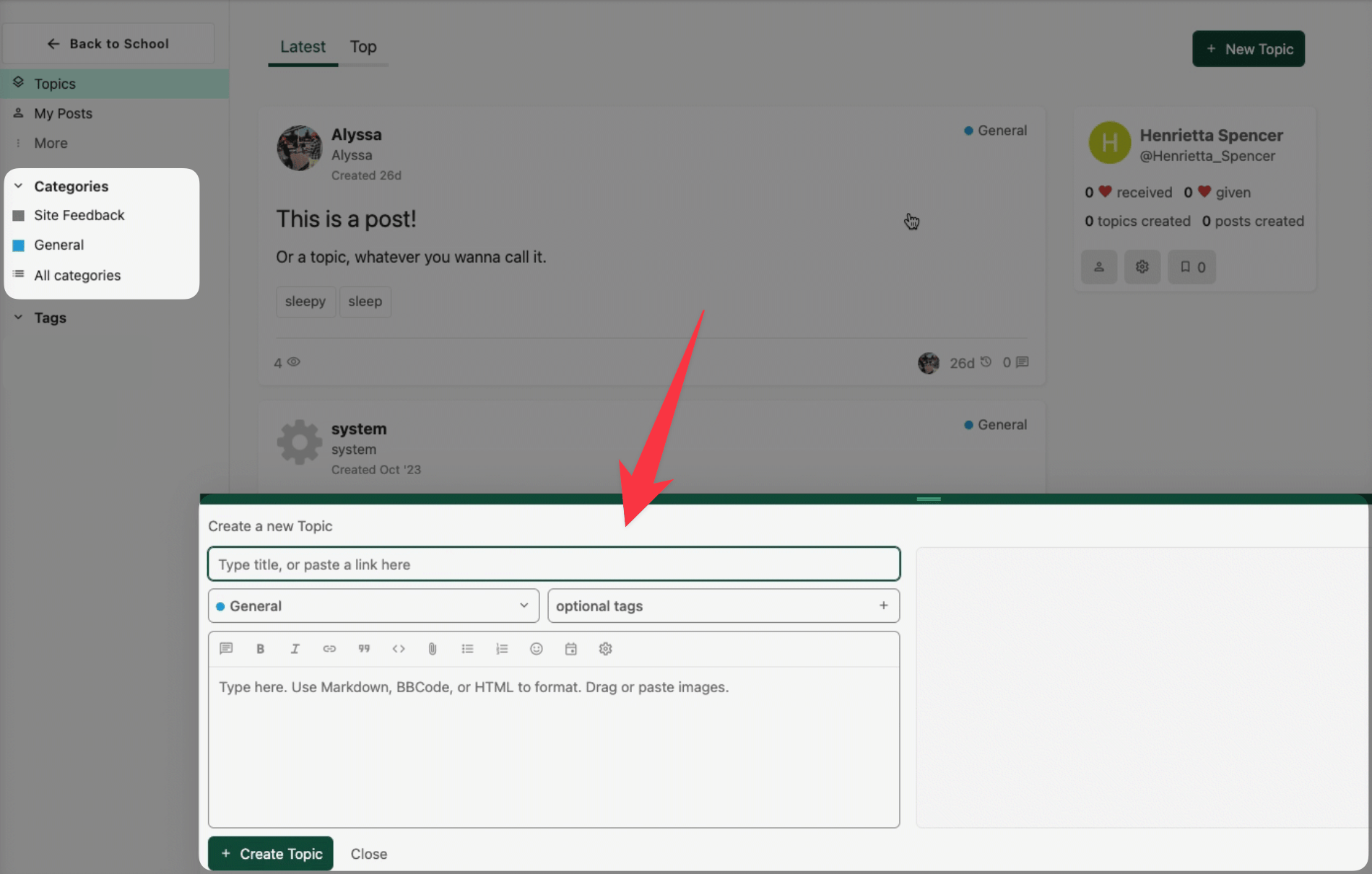Click the Back to School button
Screen dimensions: 1372x874
click(x=108, y=44)
